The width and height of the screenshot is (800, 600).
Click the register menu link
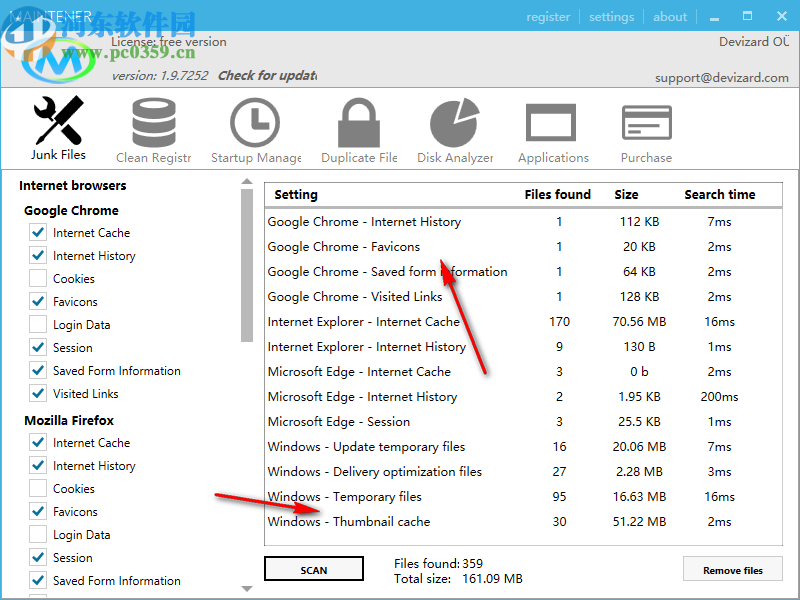[x=548, y=17]
